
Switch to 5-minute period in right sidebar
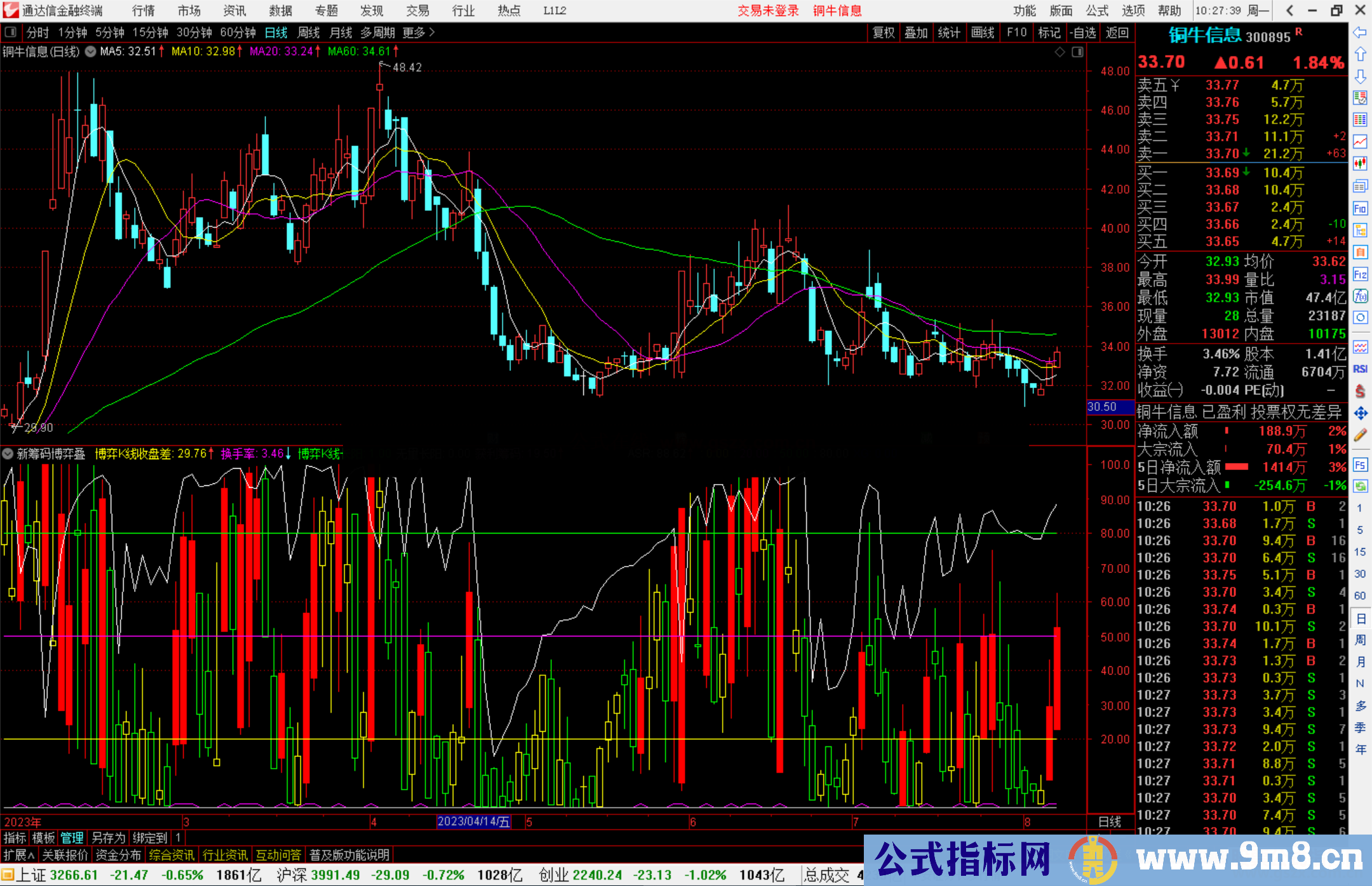(1360, 530)
